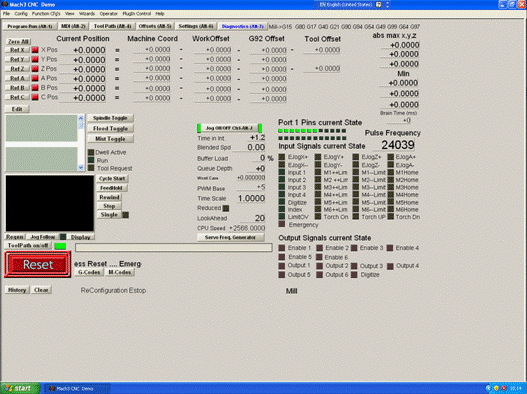Click the X Pos current position field
Viewport: 527px width, 394px height.
(83, 50)
